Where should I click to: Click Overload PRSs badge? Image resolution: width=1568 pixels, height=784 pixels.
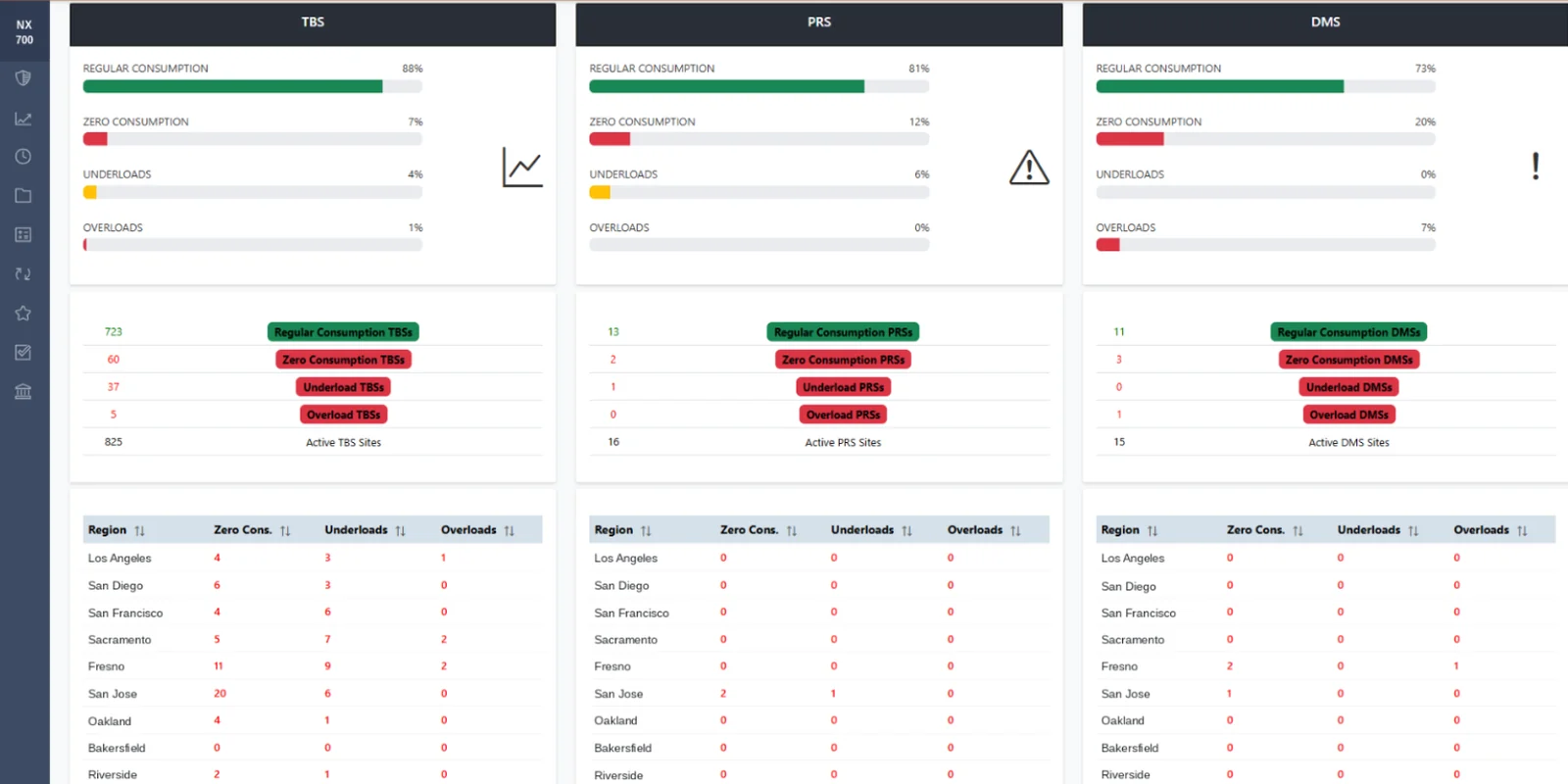pos(843,415)
